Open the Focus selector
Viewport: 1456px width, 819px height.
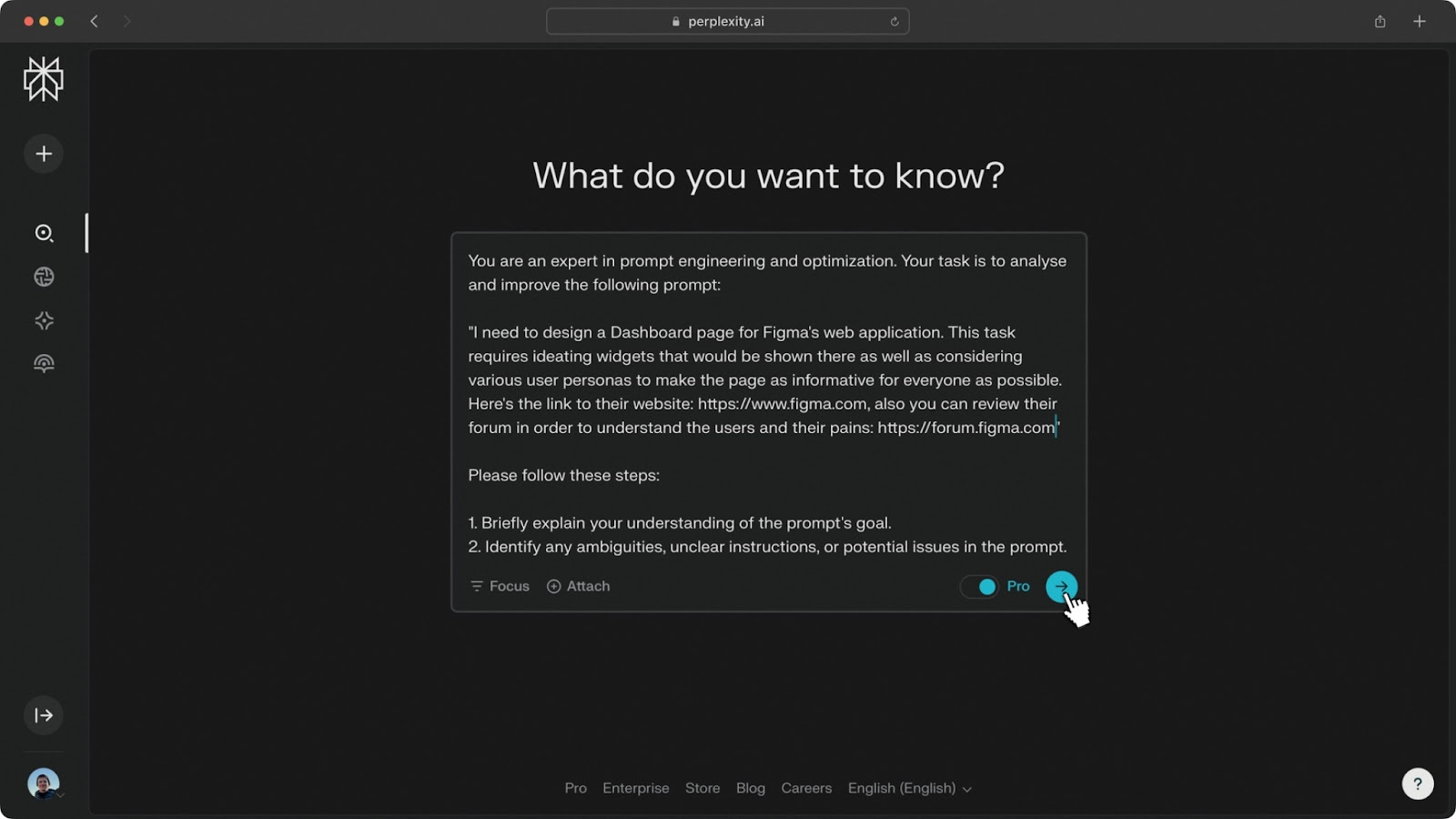tap(500, 586)
